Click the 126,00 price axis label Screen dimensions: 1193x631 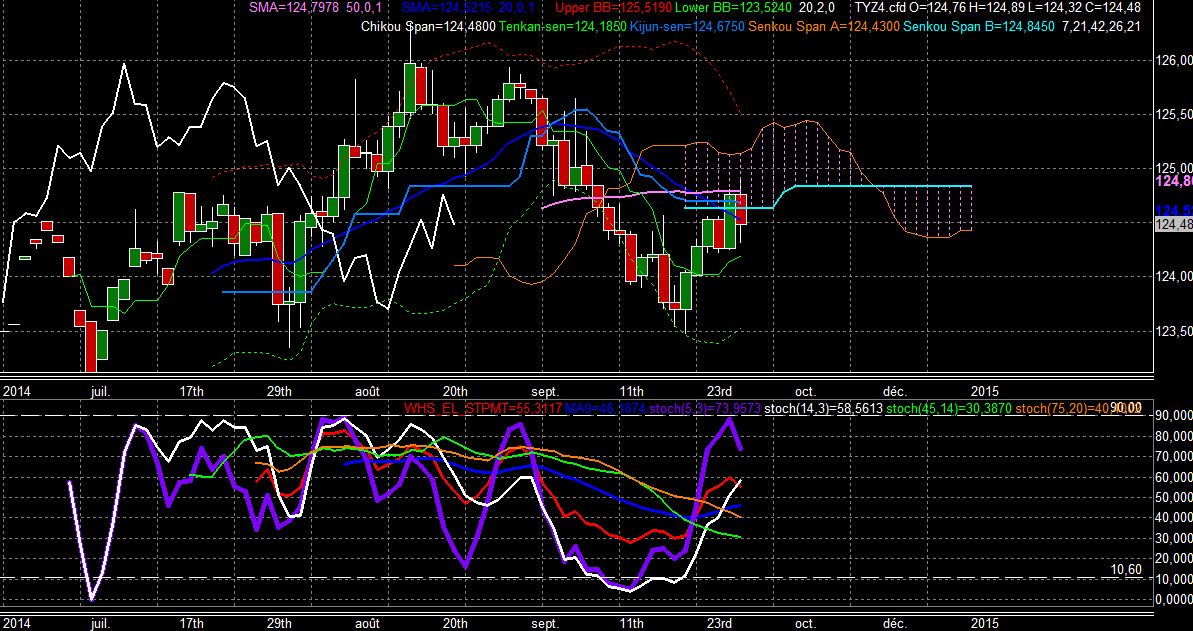pos(1172,60)
